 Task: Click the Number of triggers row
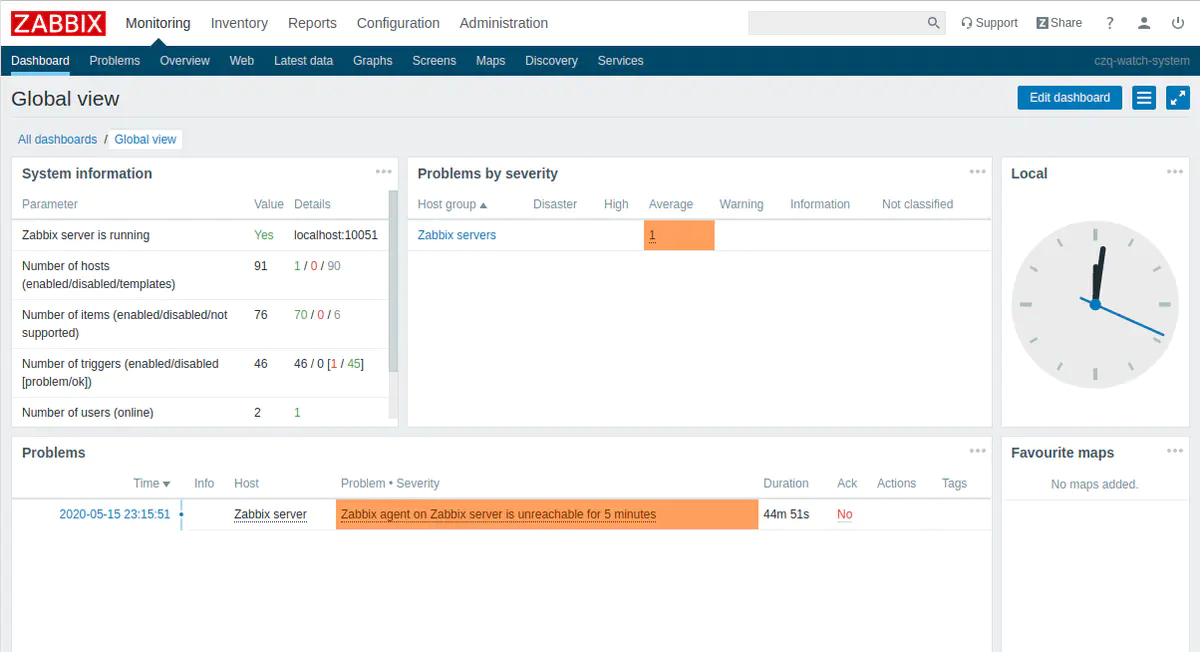click(x=200, y=373)
